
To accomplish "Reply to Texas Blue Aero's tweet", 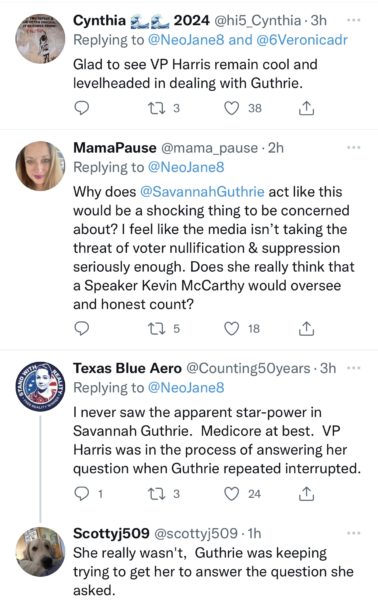I will click(81, 494).
